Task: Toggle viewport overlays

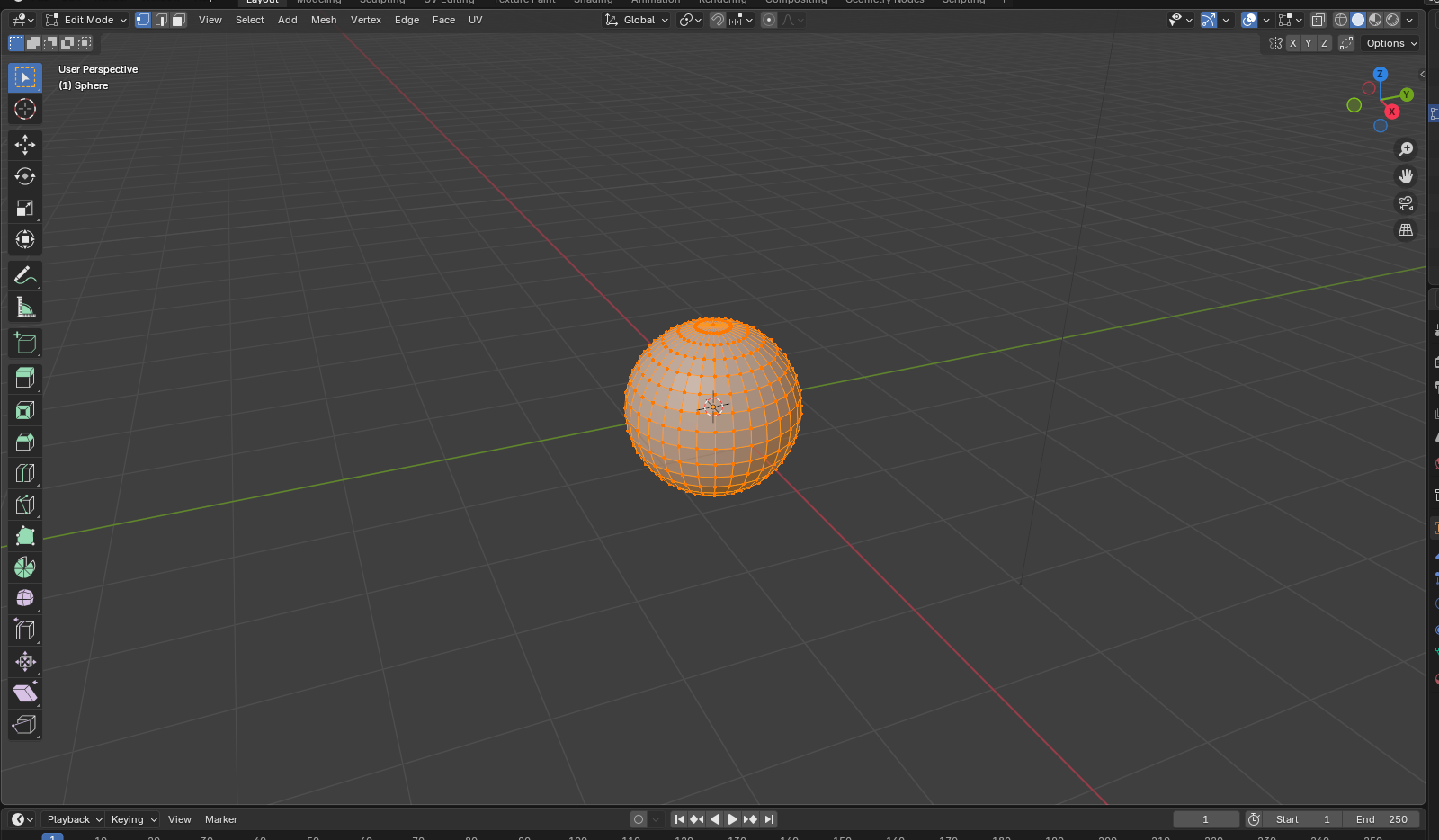Action: [1249, 20]
